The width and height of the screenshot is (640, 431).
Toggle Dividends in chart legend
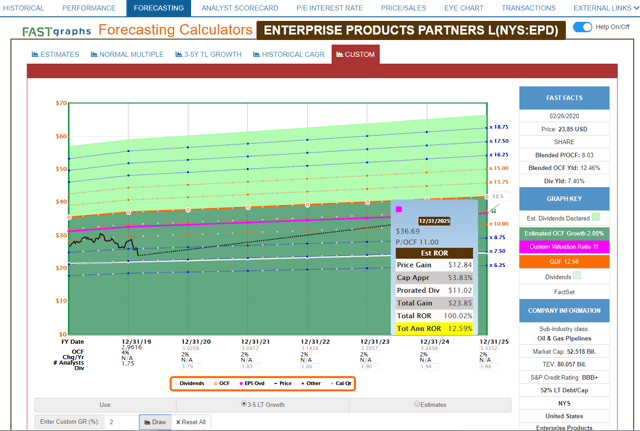189,383
